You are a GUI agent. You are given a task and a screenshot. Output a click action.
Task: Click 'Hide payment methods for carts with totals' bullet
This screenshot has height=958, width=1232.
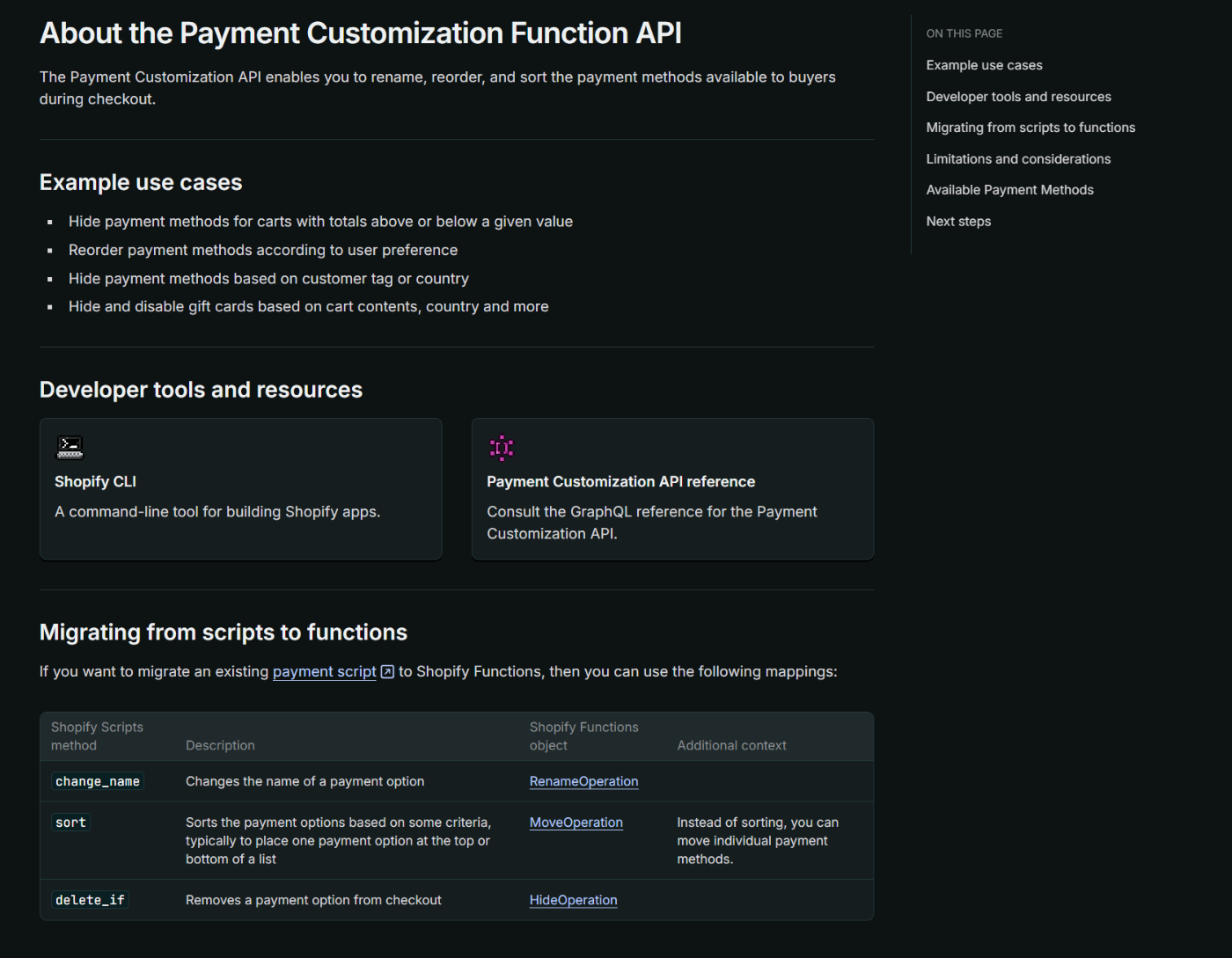tap(320, 222)
